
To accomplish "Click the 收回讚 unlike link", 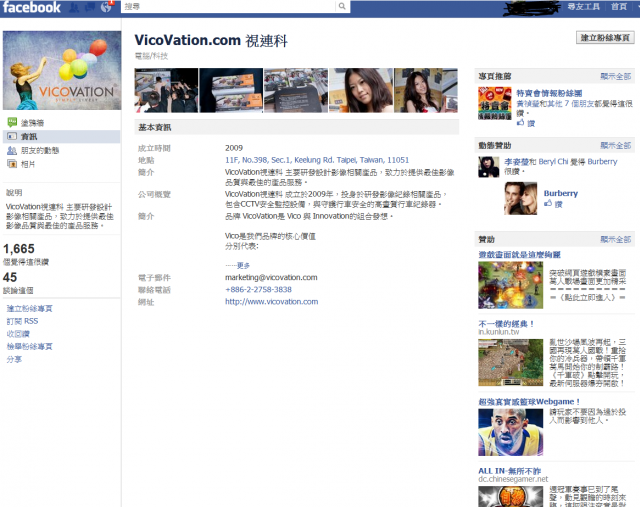I will coord(18,334).
